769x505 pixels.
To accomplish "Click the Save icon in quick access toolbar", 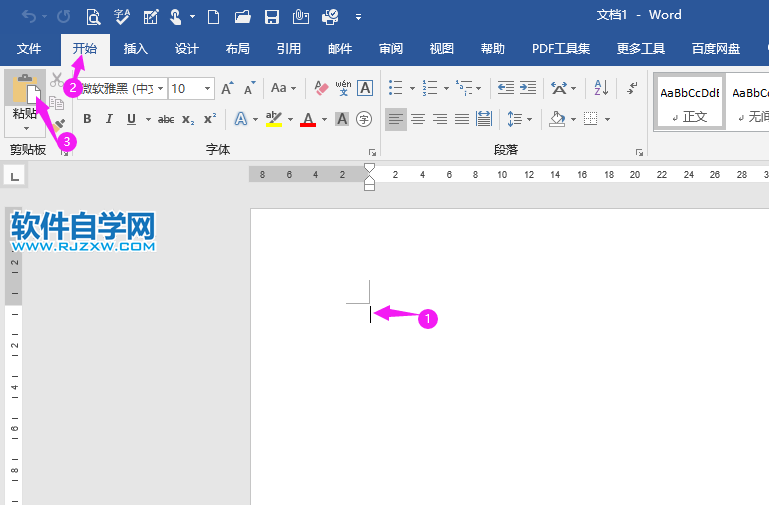I will pos(271,16).
